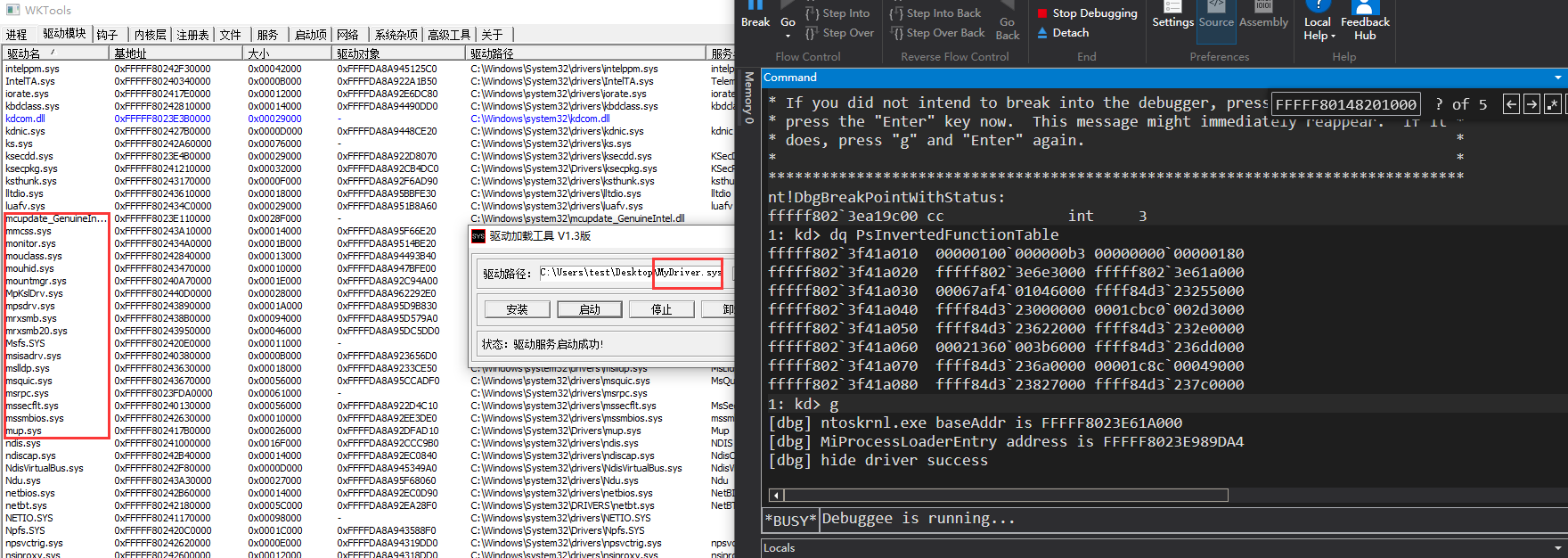Open the Command window options dropdown
Screen dimensions: 1568x558
(x=1557, y=78)
